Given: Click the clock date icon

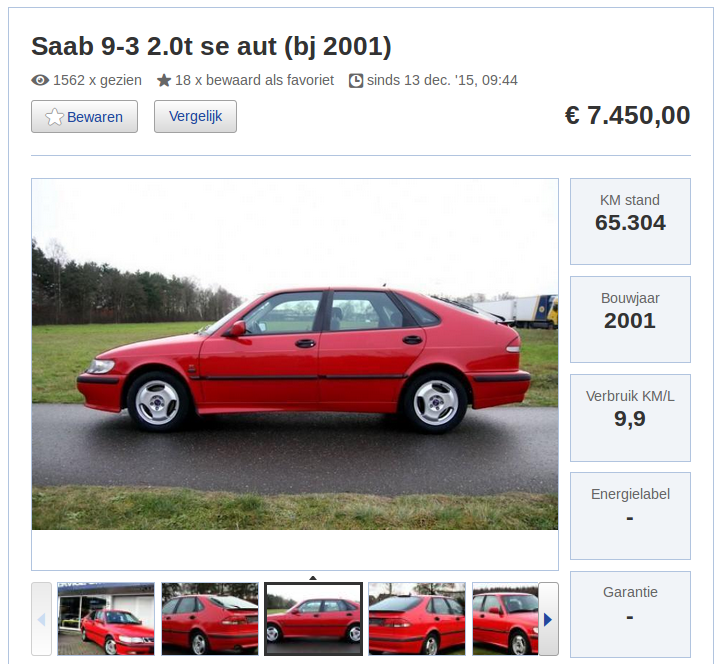Looking at the screenshot, I should pyautogui.click(x=356, y=80).
